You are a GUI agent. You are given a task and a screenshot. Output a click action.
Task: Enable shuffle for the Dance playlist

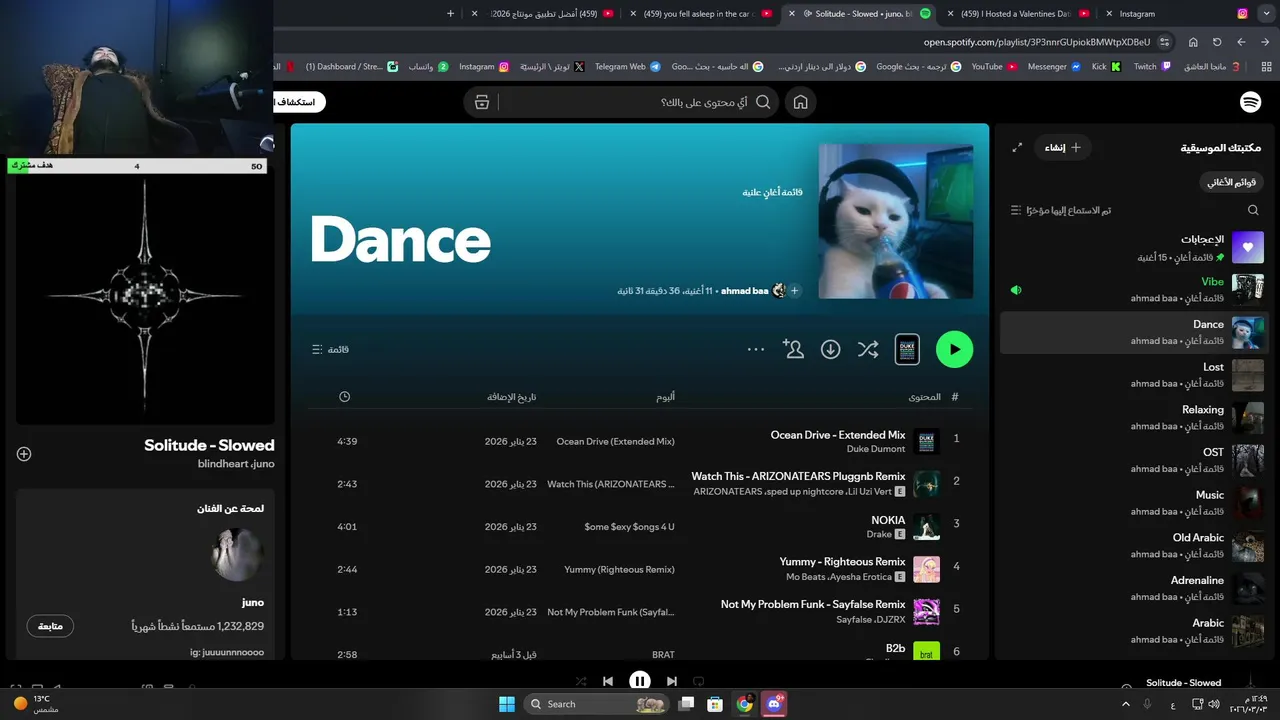(868, 349)
